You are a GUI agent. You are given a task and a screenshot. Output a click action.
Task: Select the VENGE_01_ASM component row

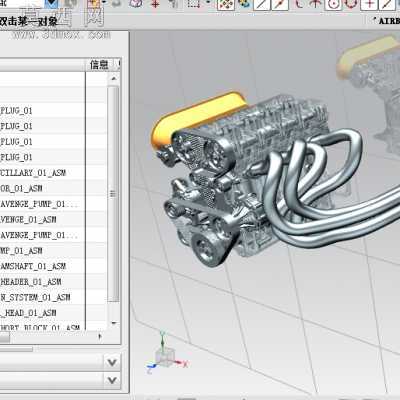42,220
